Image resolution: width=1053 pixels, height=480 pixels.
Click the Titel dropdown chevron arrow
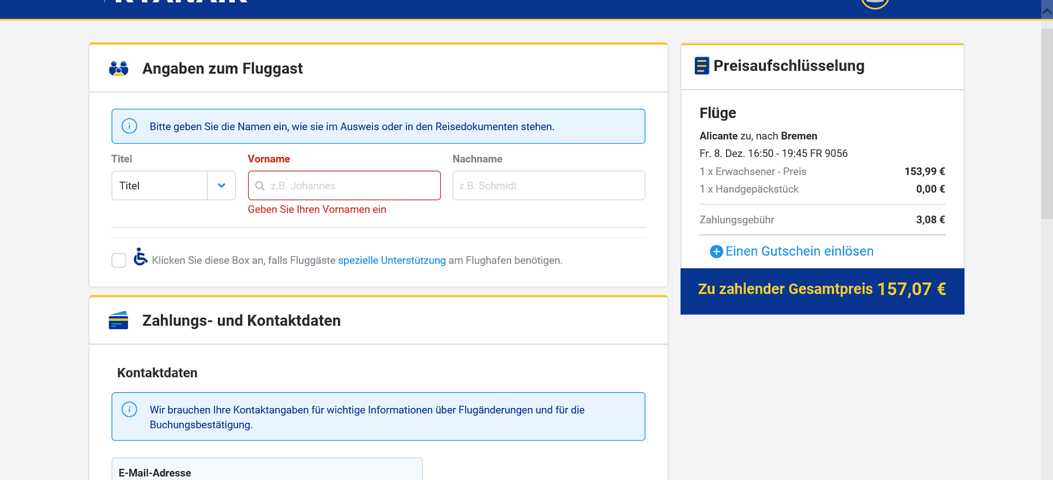pos(221,186)
